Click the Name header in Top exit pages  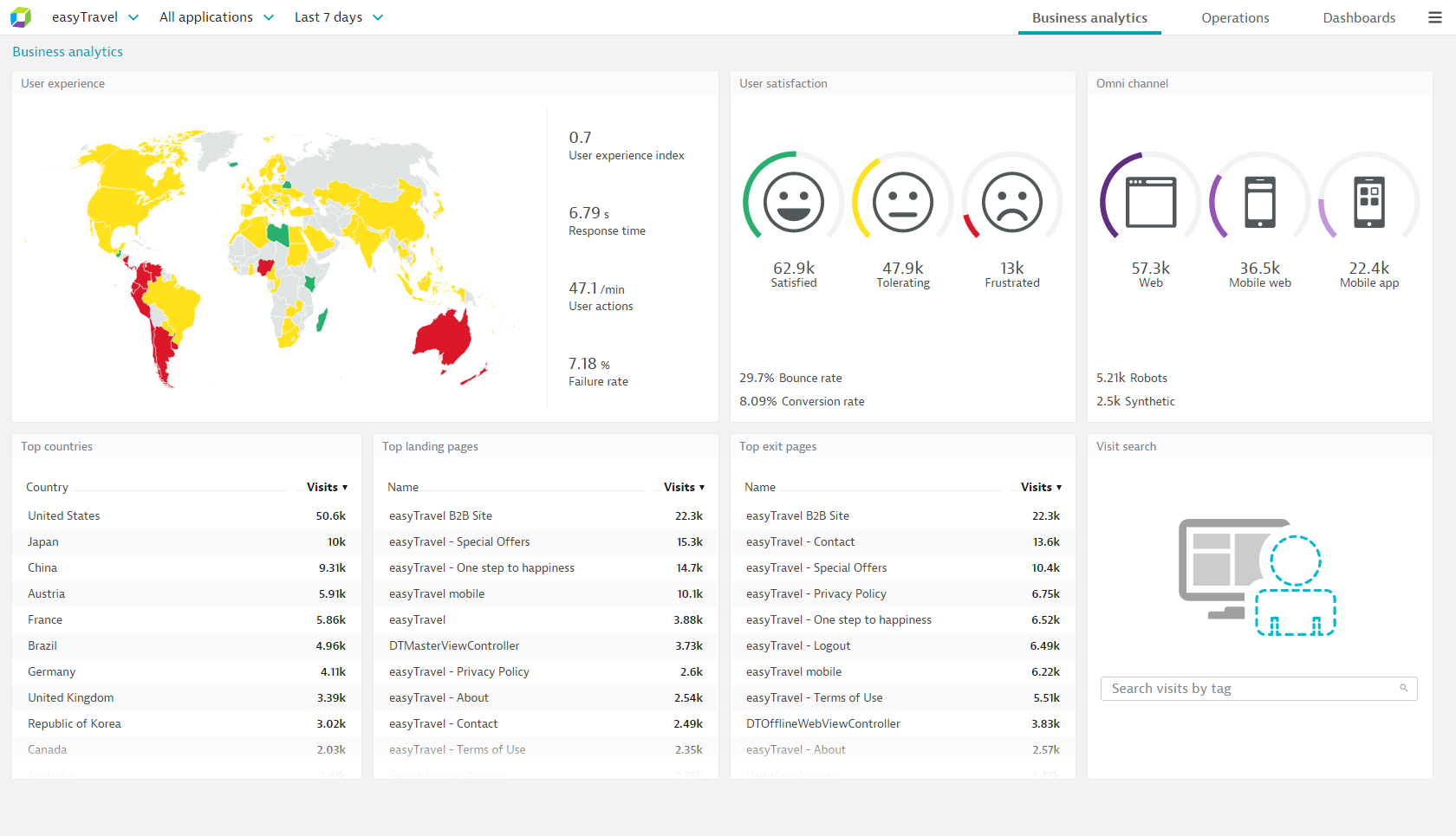coord(760,487)
